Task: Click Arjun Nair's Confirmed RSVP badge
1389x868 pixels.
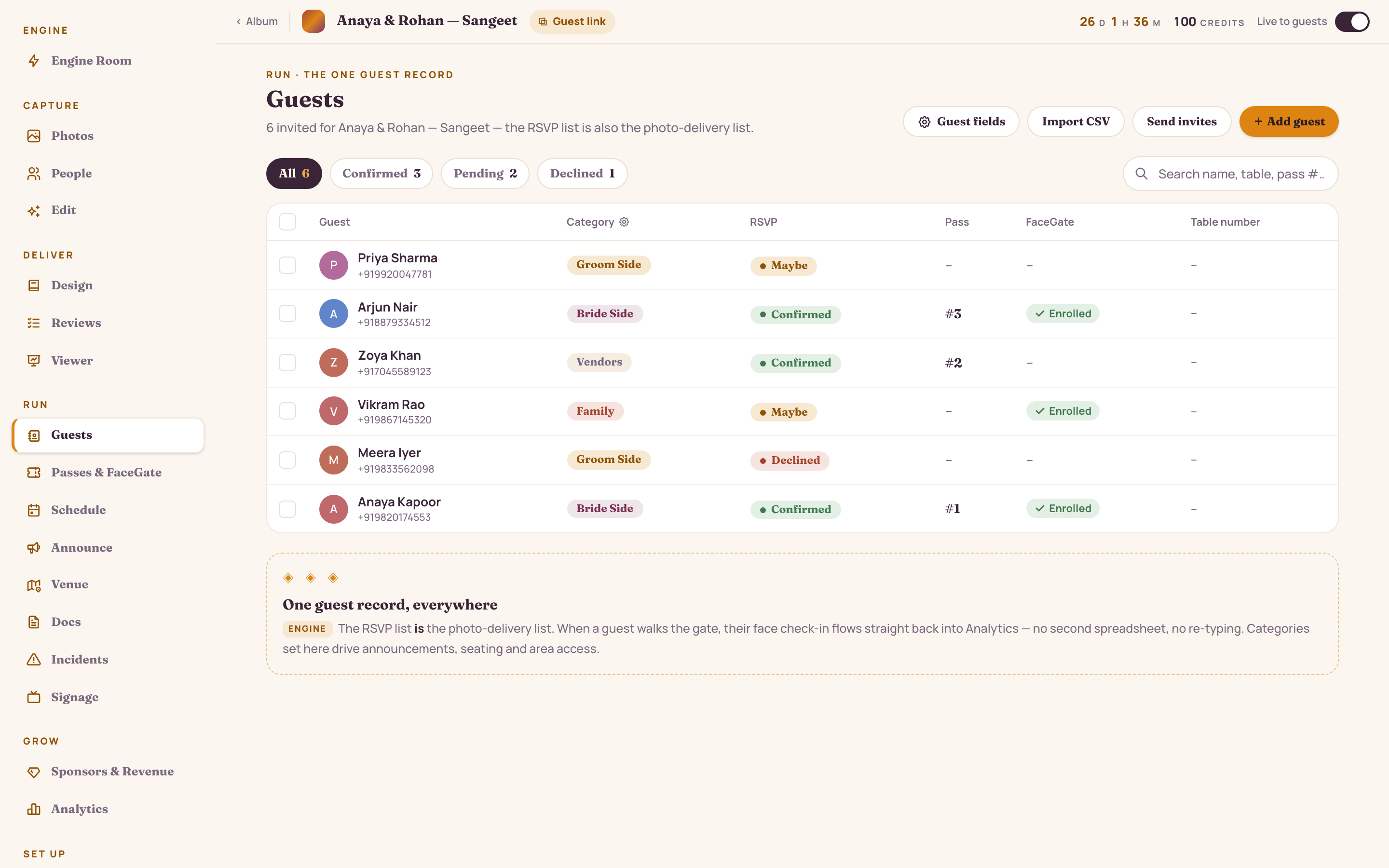Action: tap(795, 314)
